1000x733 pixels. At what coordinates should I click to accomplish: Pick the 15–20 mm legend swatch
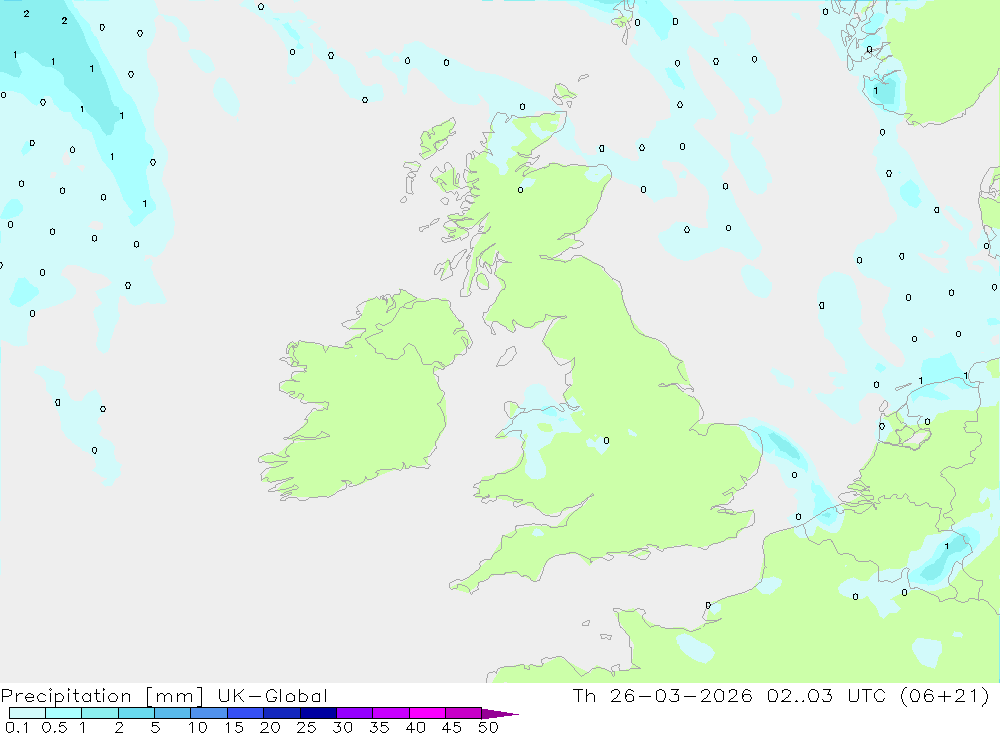pyautogui.click(x=245, y=713)
